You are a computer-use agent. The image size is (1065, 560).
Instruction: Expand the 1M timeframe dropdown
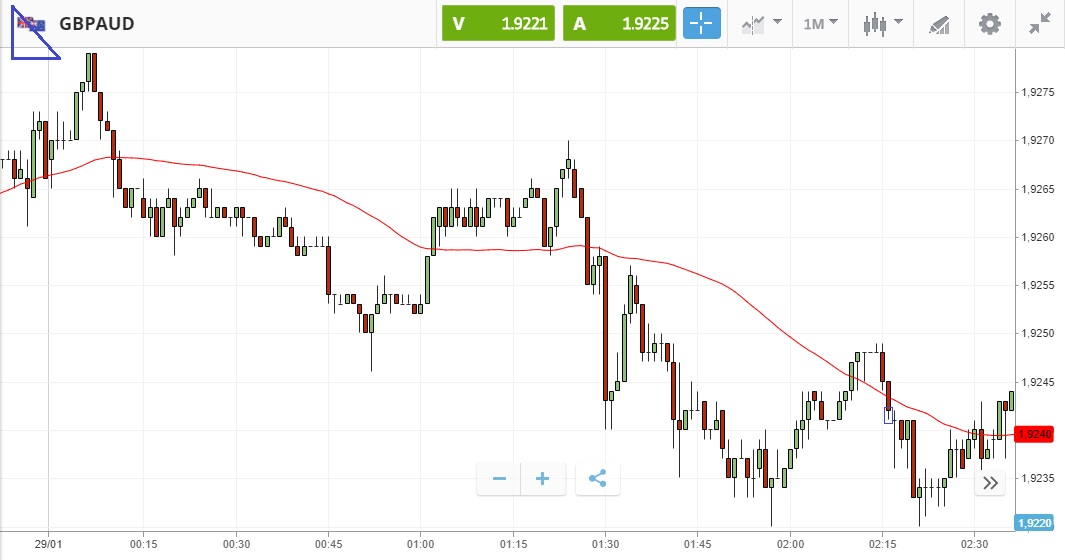click(820, 23)
